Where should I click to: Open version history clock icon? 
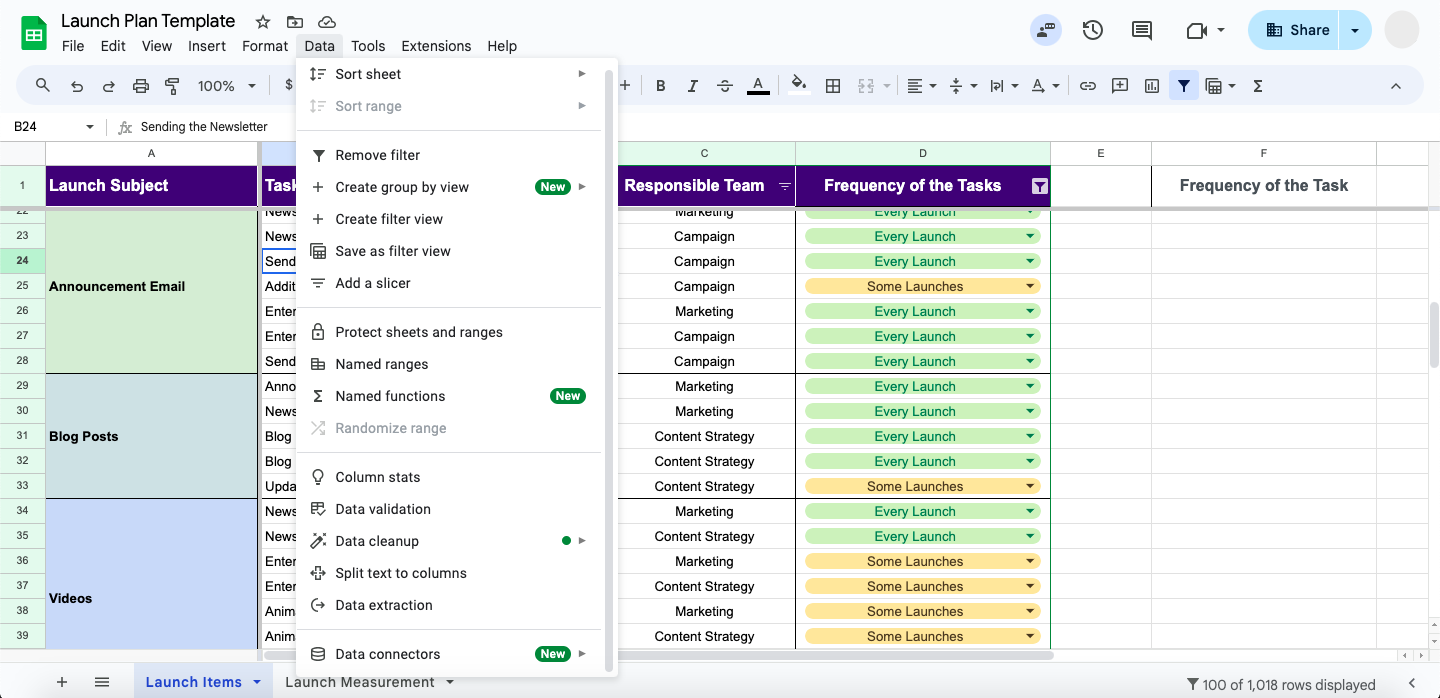coord(1093,30)
